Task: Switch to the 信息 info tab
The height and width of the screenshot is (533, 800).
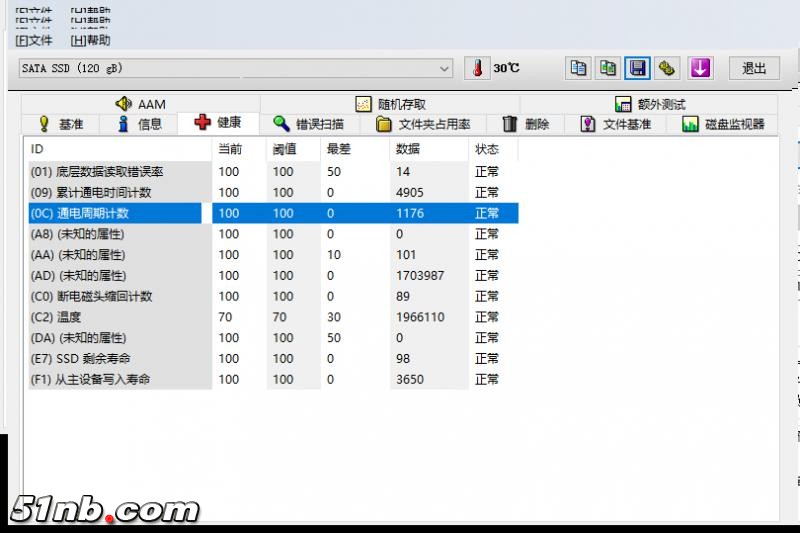Action: point(139,124)
